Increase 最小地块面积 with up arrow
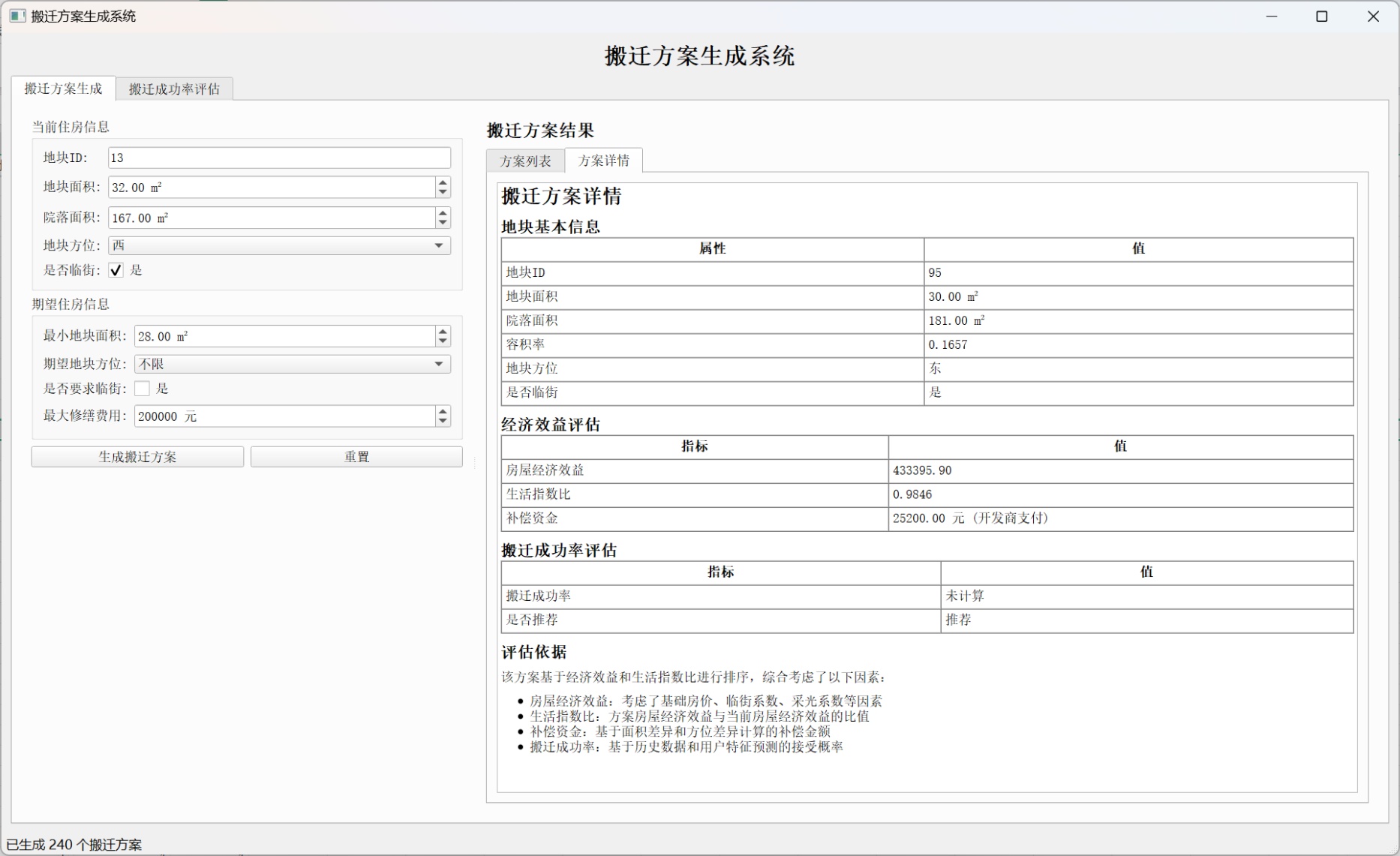The height and width of the screenshot is (856, 1400). coord(443,331)
